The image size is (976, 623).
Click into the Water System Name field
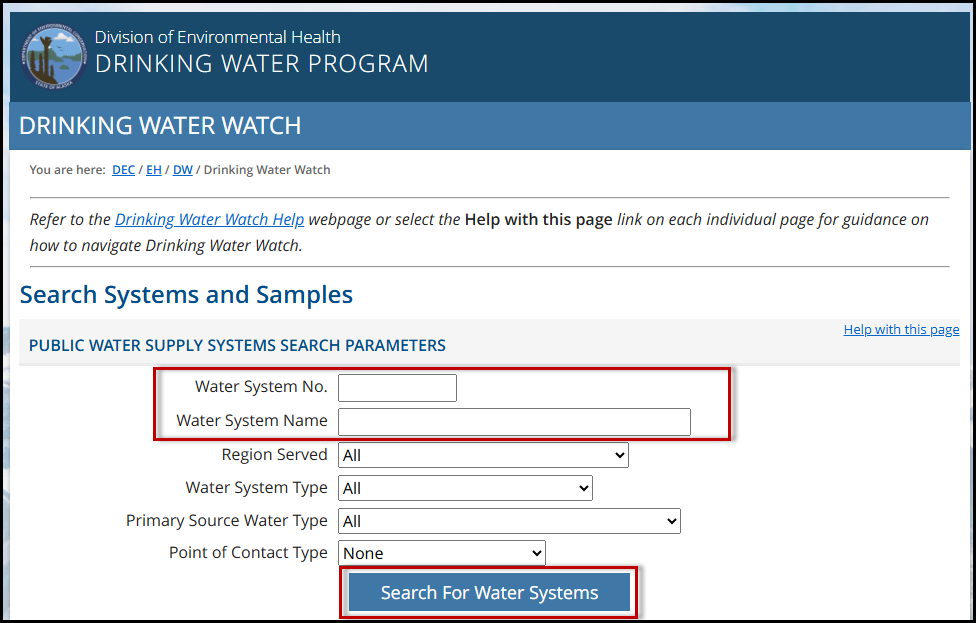(514, 422)
